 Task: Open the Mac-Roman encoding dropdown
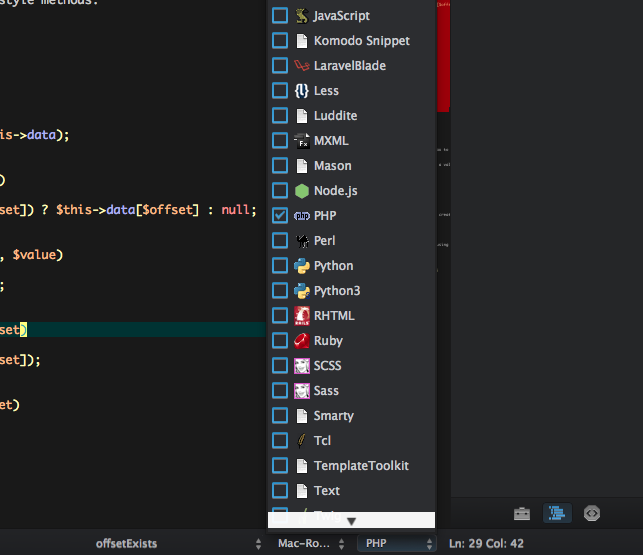(x=309, y=543)
